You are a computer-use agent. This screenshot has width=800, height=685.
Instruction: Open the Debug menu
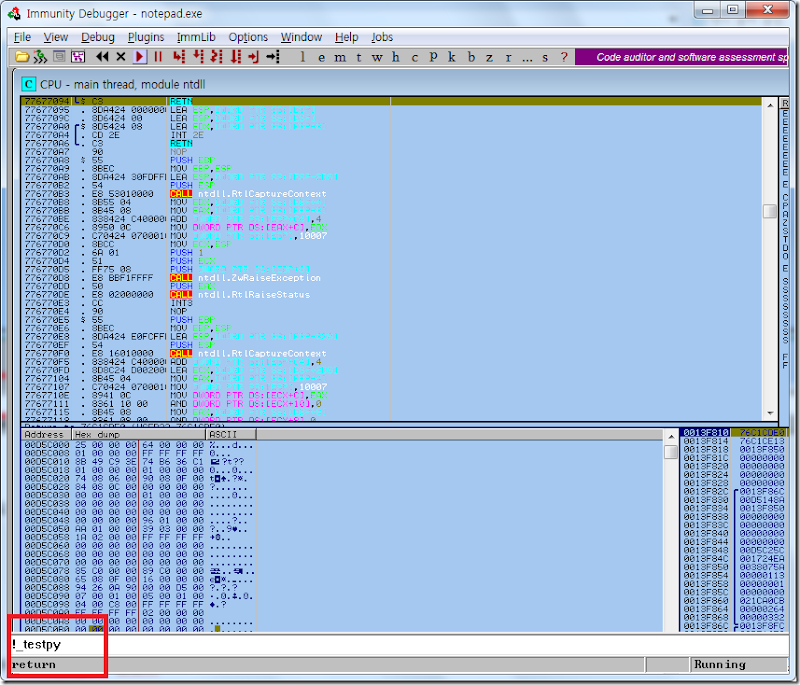(98, 37)
